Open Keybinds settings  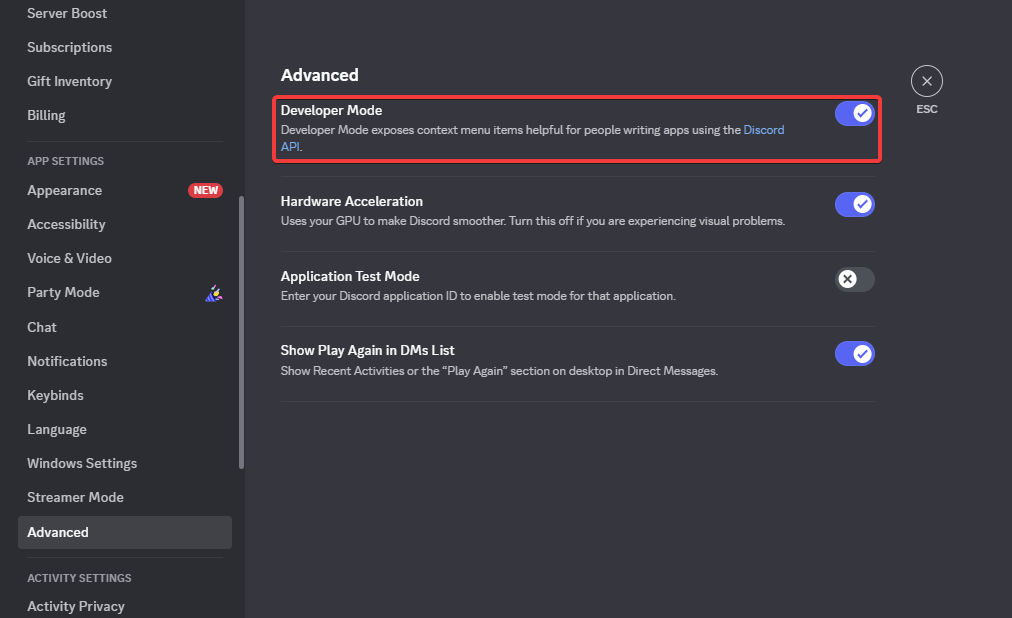[x=55, y=395]
